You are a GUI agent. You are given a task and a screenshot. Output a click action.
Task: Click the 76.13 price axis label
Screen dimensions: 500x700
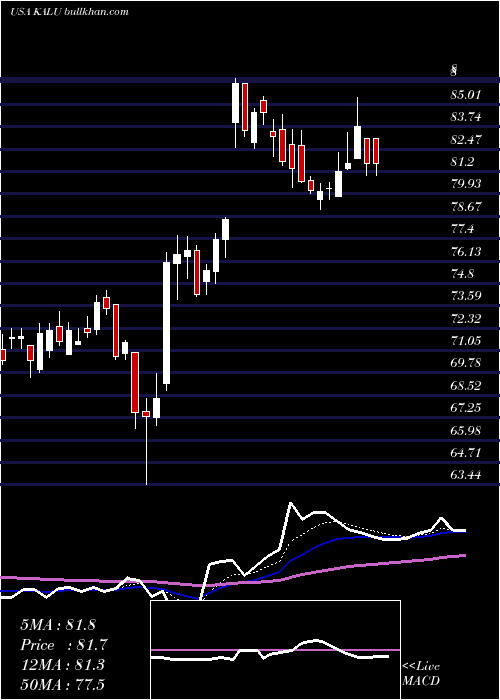466,252
